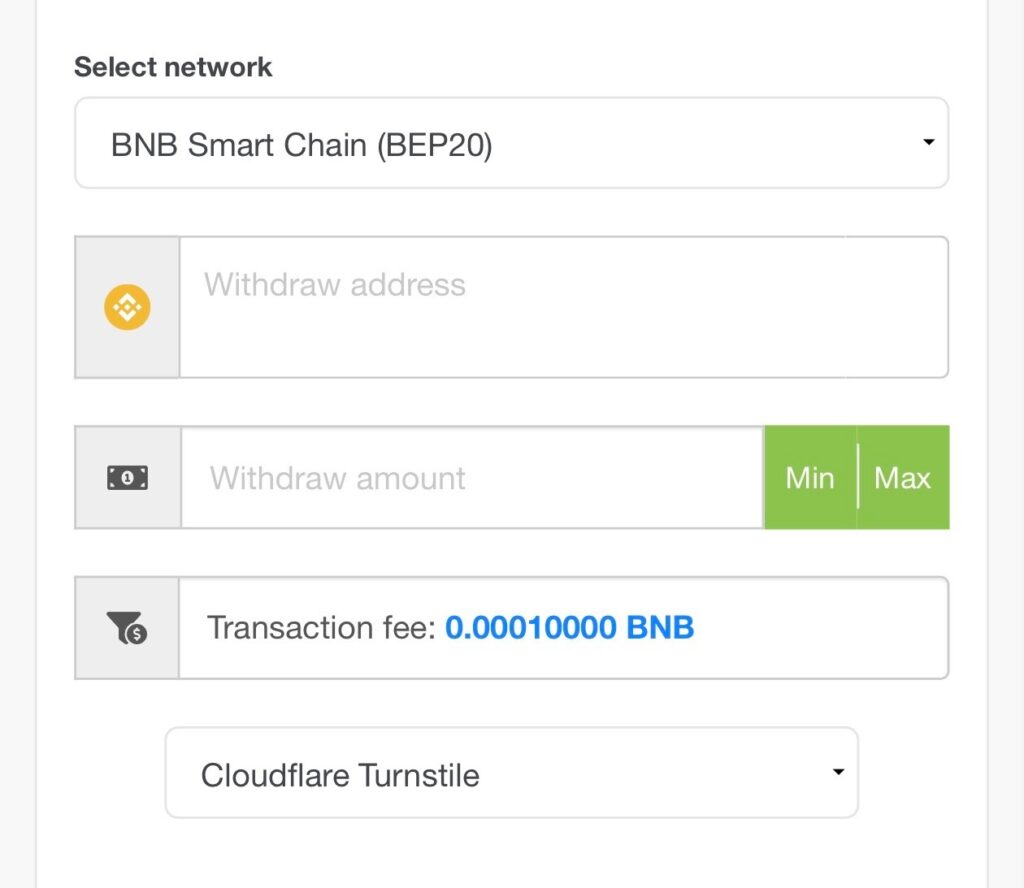The image size is (1024, 888).
Task: Select the "BNB Smart Chain (BEP20)" text
Action: (301, 145)
